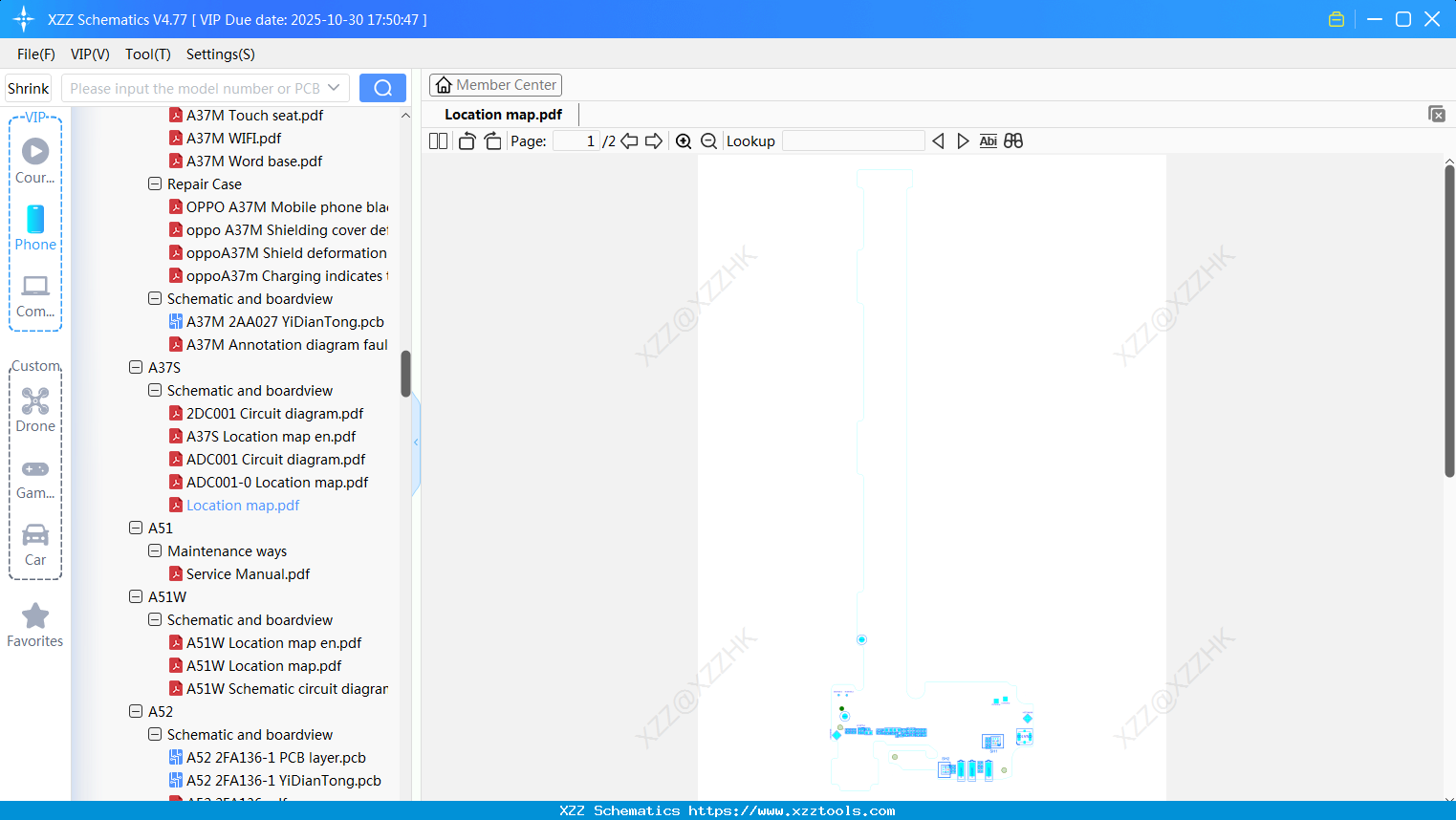Open A37M Annotation diagram file
Image resolution: width=1456 pixels, height=820 pixels.
(x=287, y=344)
